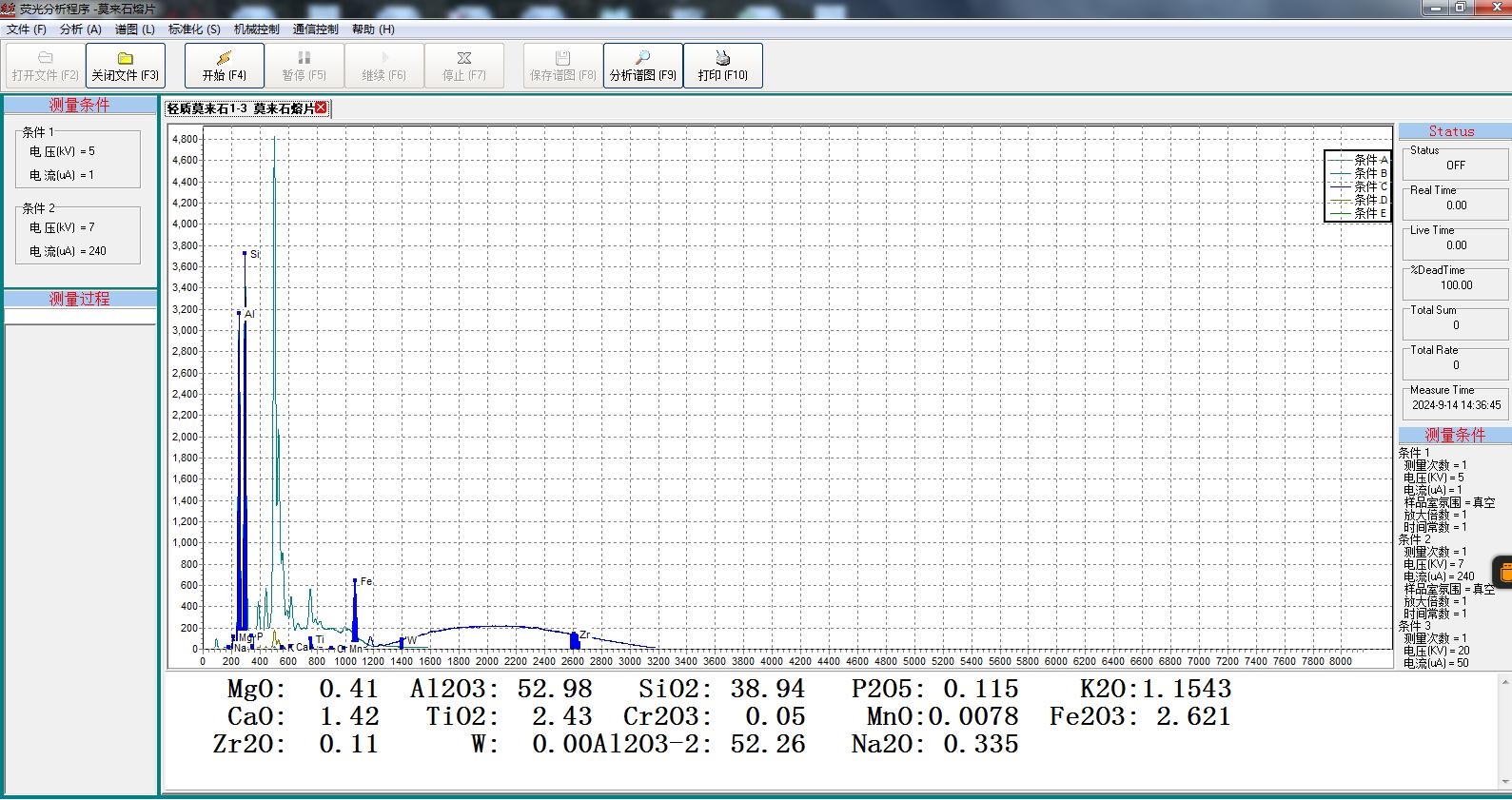
Task: Open the 通信控制 menu
Action: coord(316,29)
